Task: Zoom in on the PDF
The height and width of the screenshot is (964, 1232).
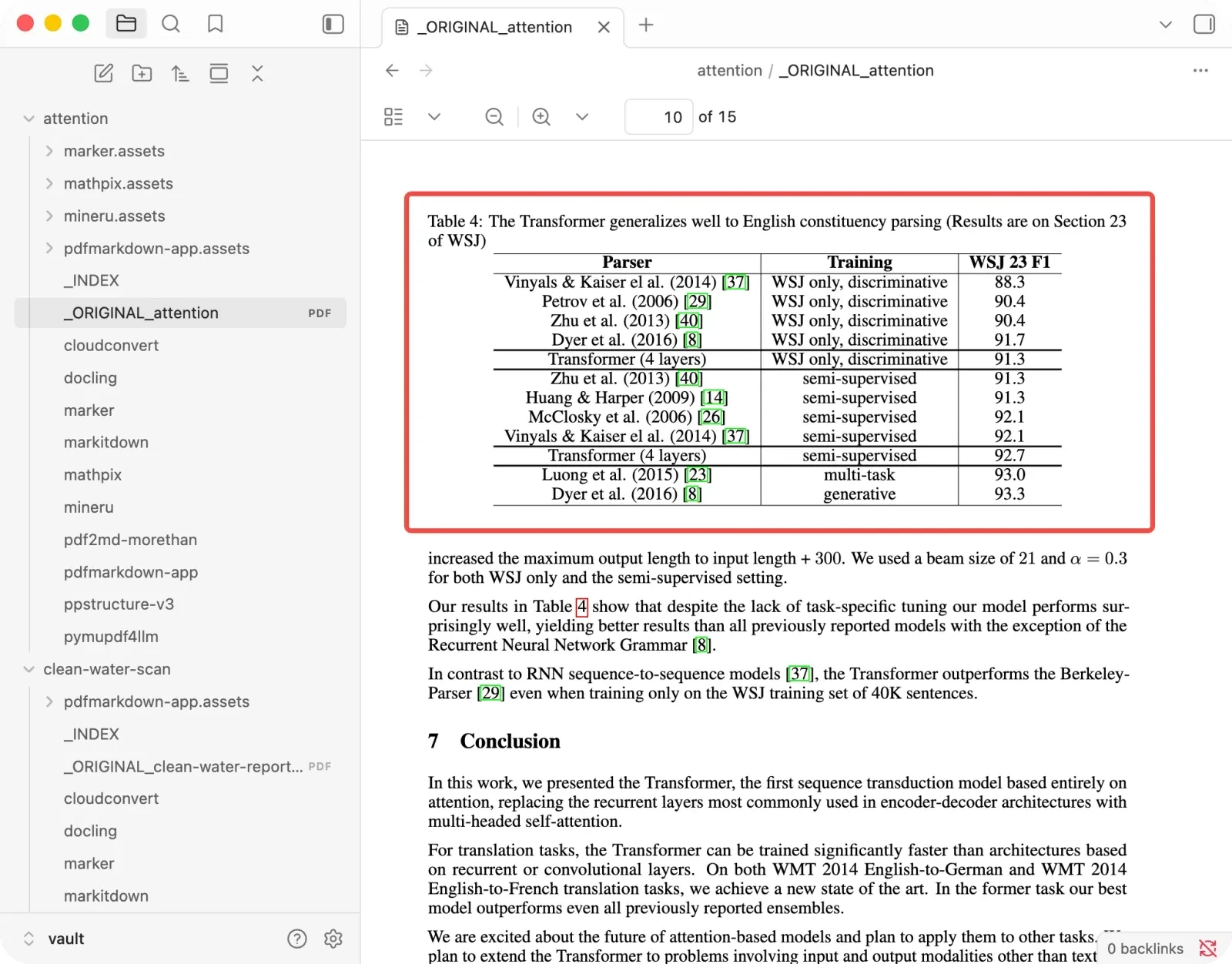Action: click(541, 117)
